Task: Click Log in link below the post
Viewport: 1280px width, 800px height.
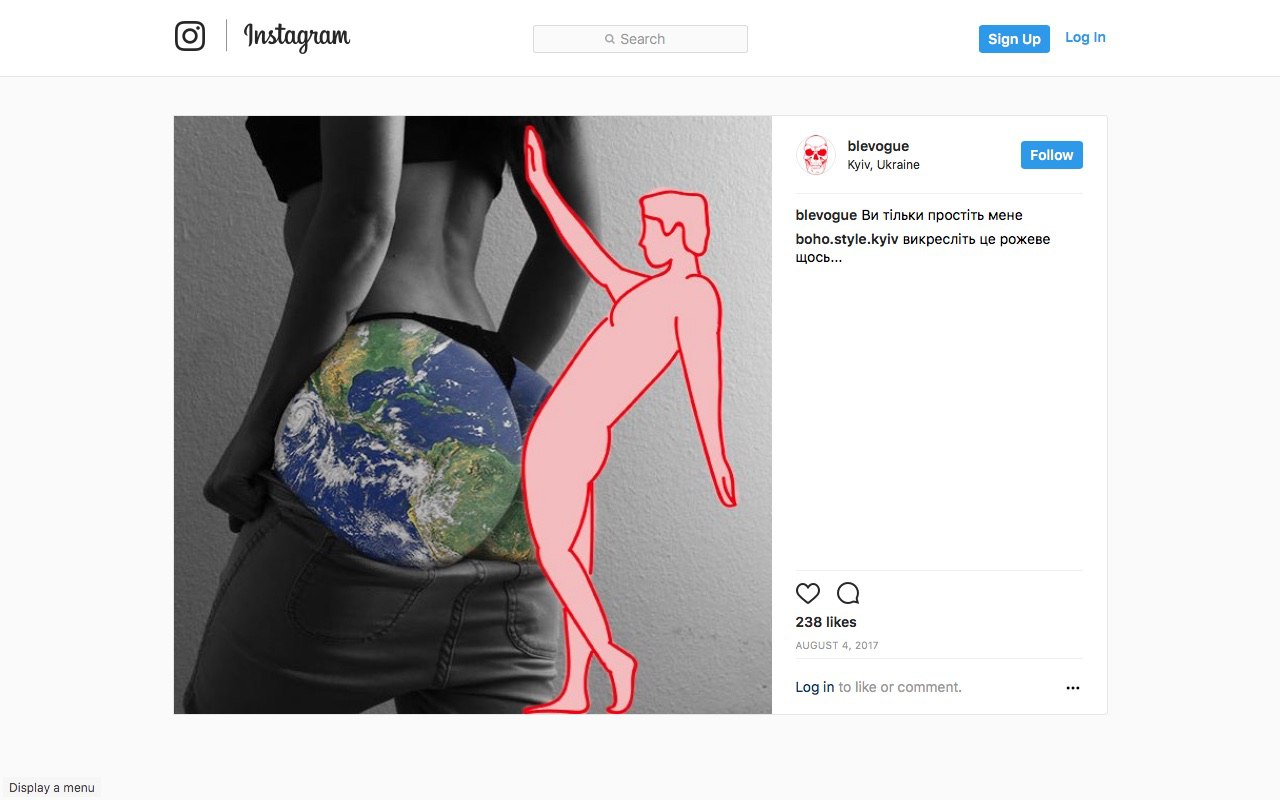Action: point(815,687)
